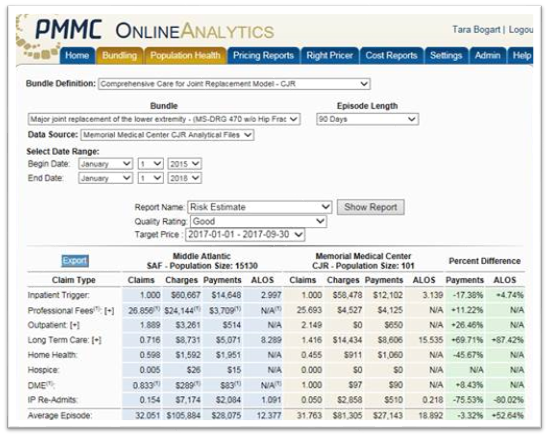The height and width of the screenshot is (437, 549).
Task: Open End Date month dropdown
Action: (105, 178)
